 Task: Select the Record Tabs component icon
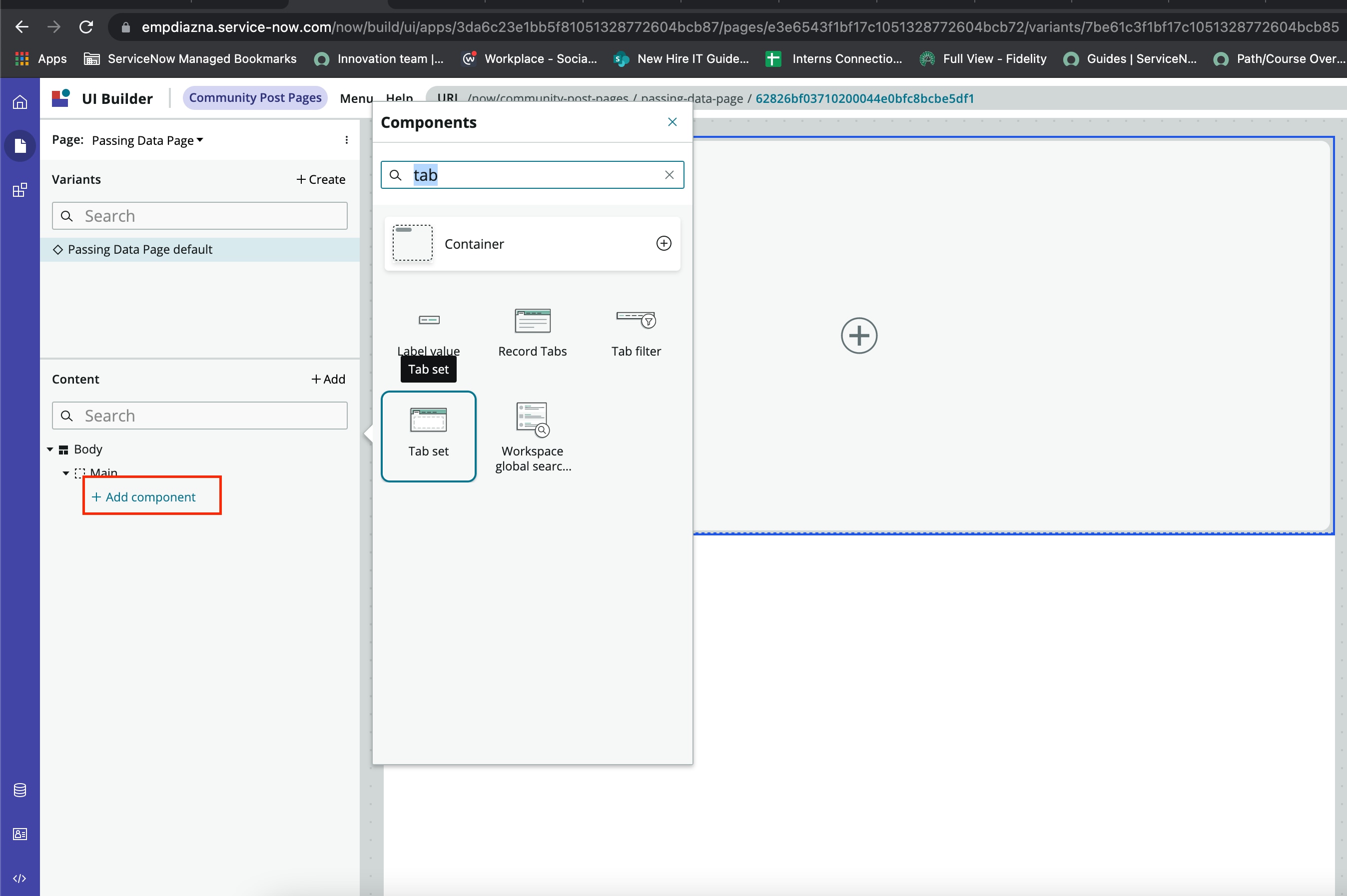[532, 320]
